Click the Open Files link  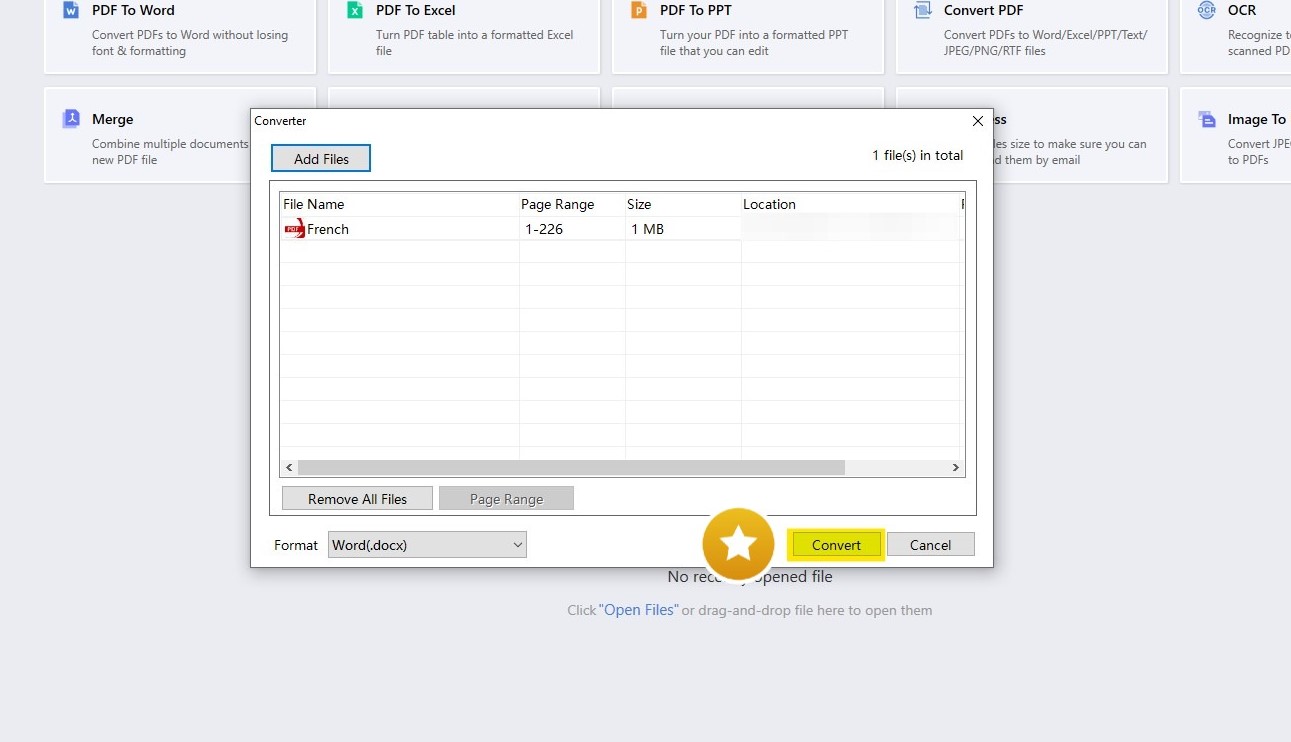click(638, 610)
